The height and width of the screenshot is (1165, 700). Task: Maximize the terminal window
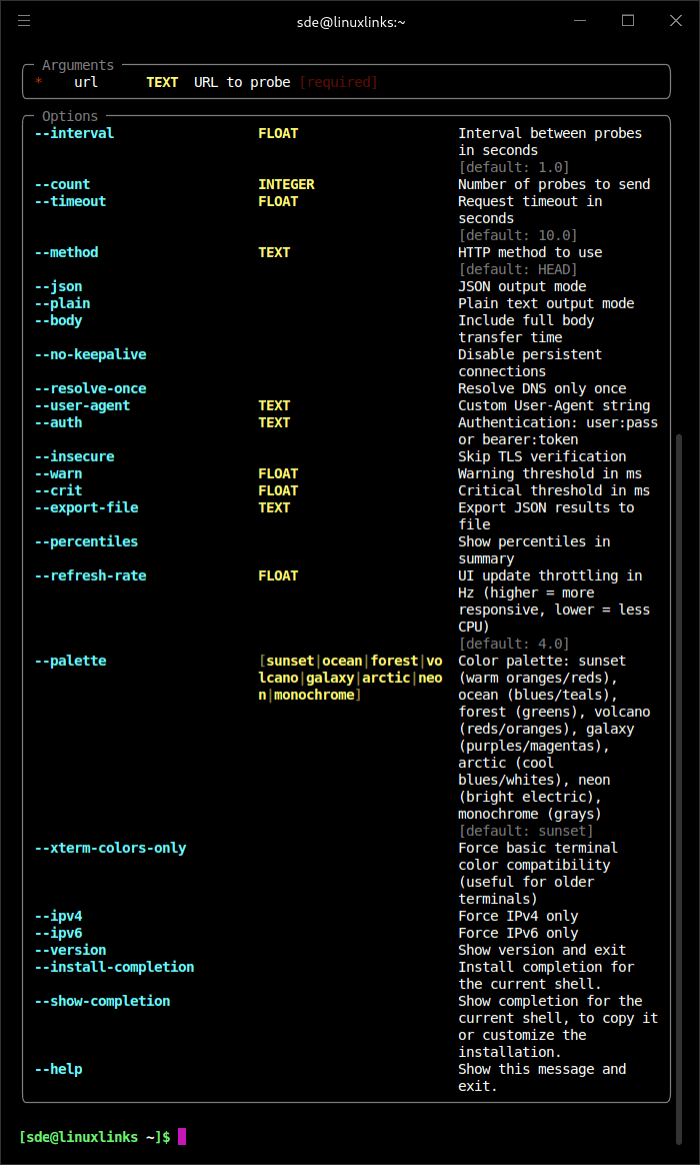coord(628,21)
